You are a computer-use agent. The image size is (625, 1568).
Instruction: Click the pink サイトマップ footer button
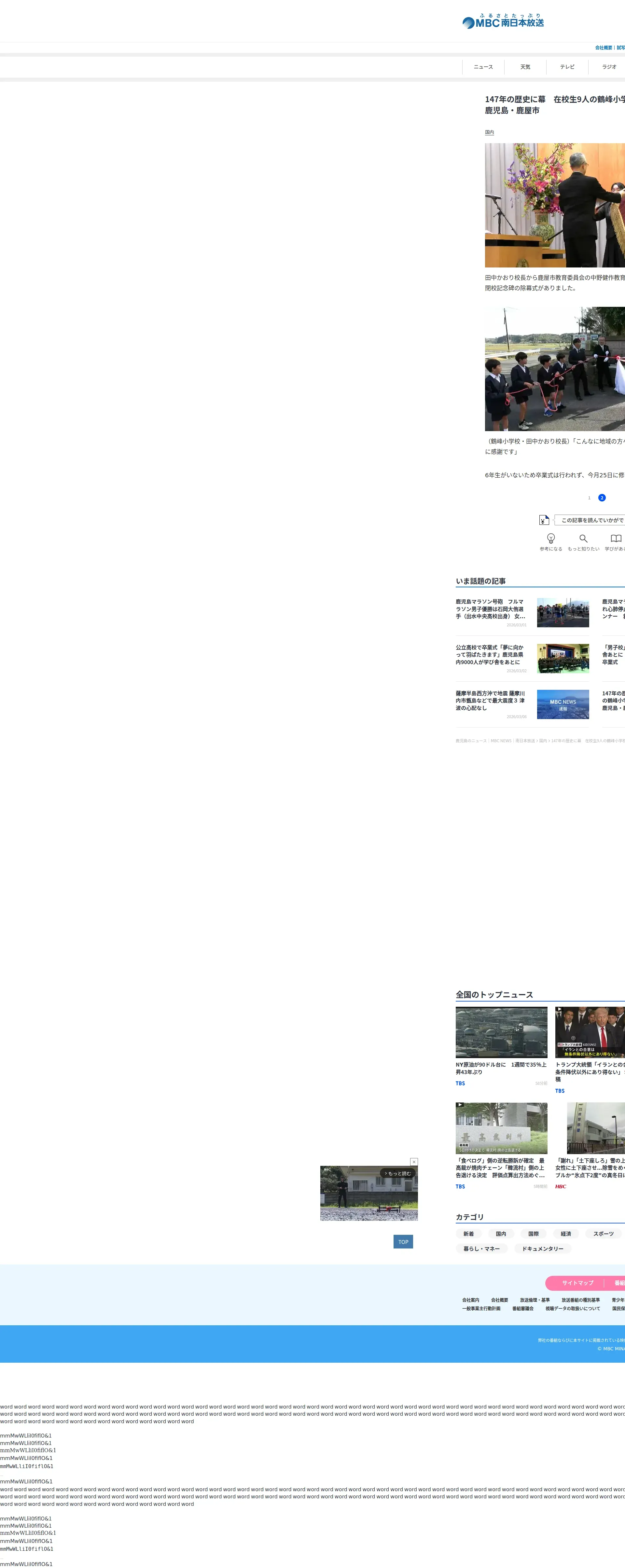pos(577,1283)
